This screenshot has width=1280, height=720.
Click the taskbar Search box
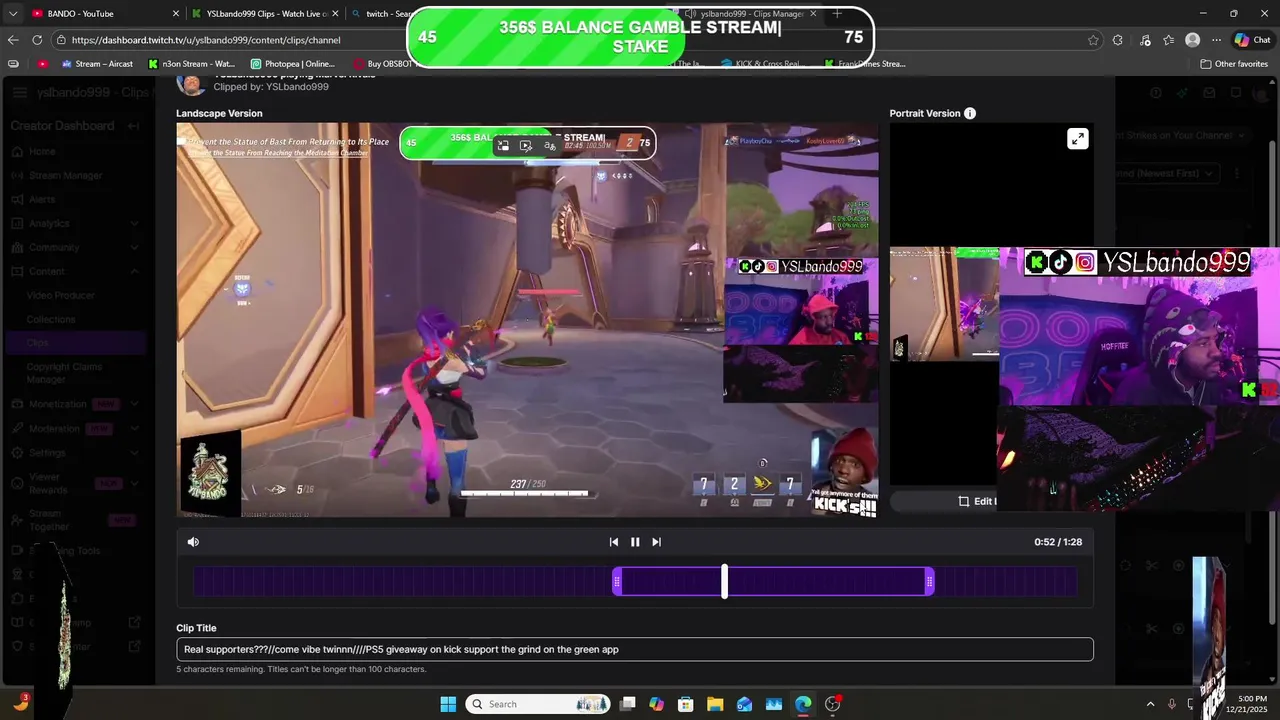click(x=540, y=704)
